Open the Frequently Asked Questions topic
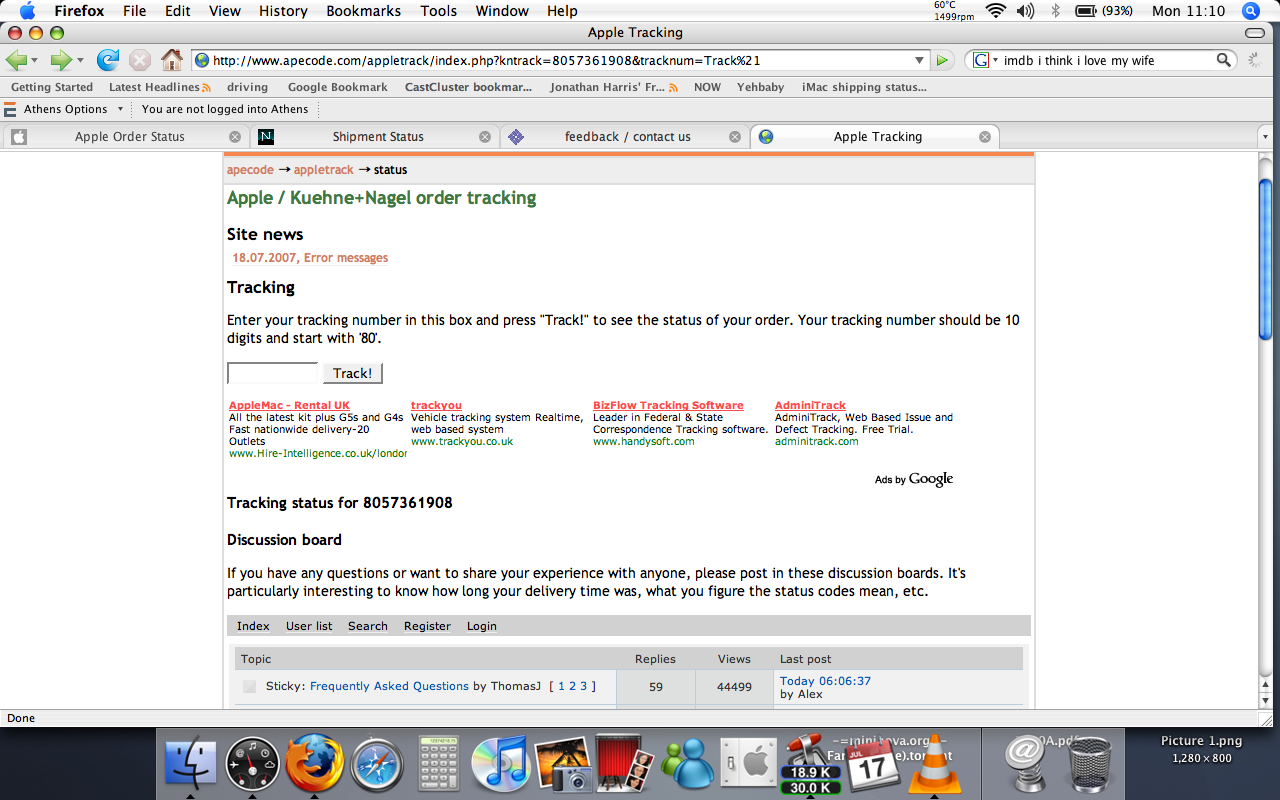 point(389,686)
